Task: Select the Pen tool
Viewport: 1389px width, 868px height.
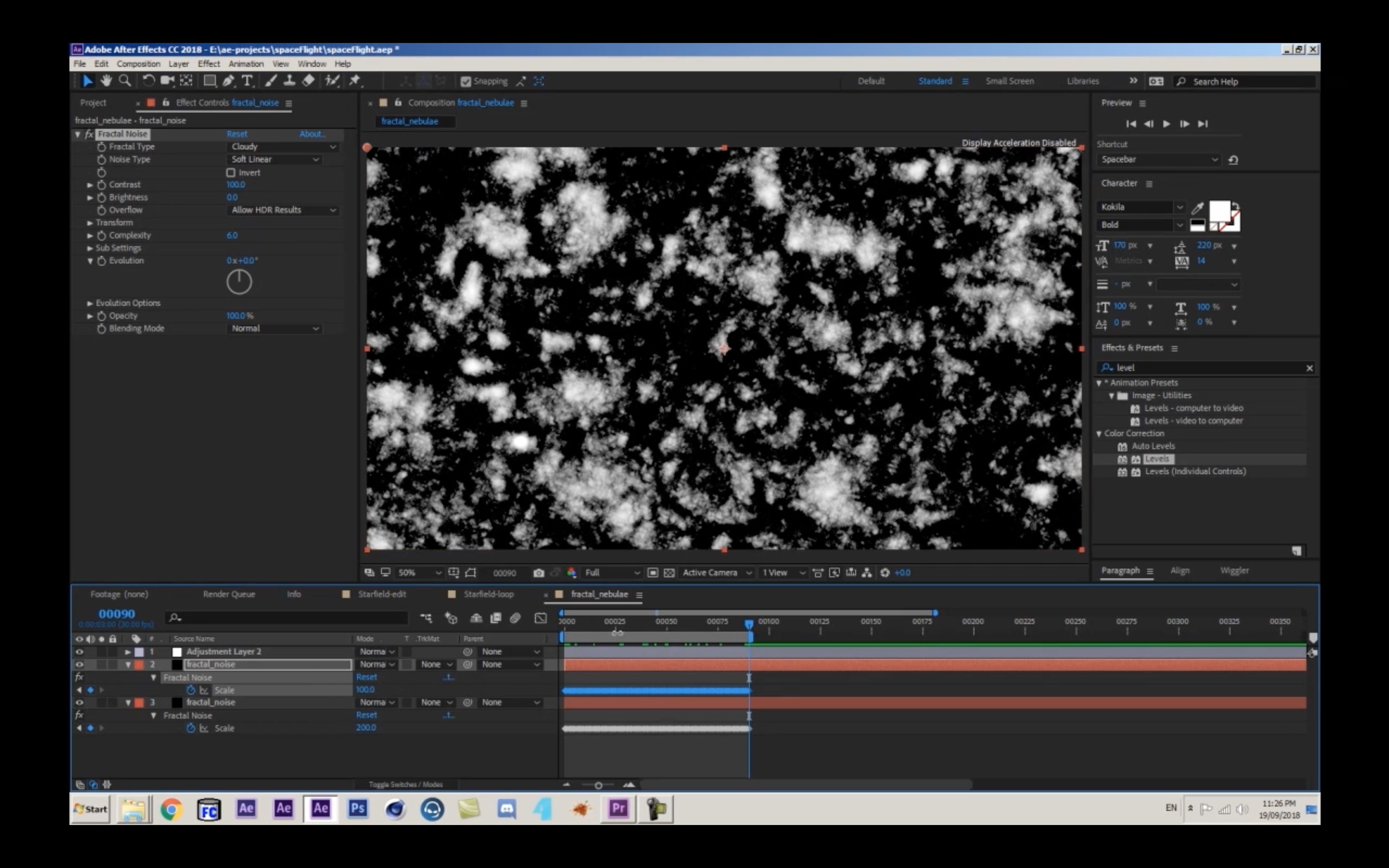Action: (229, 81)
